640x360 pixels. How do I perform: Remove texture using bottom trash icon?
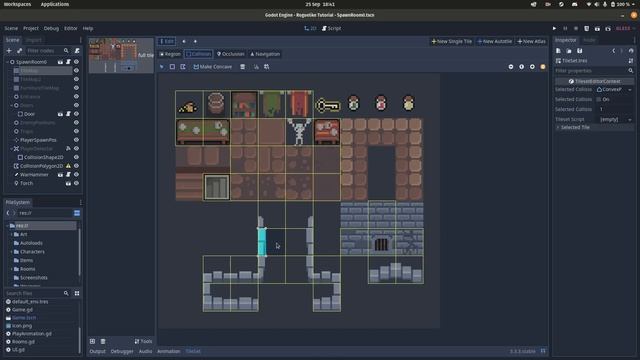[103, 341]
